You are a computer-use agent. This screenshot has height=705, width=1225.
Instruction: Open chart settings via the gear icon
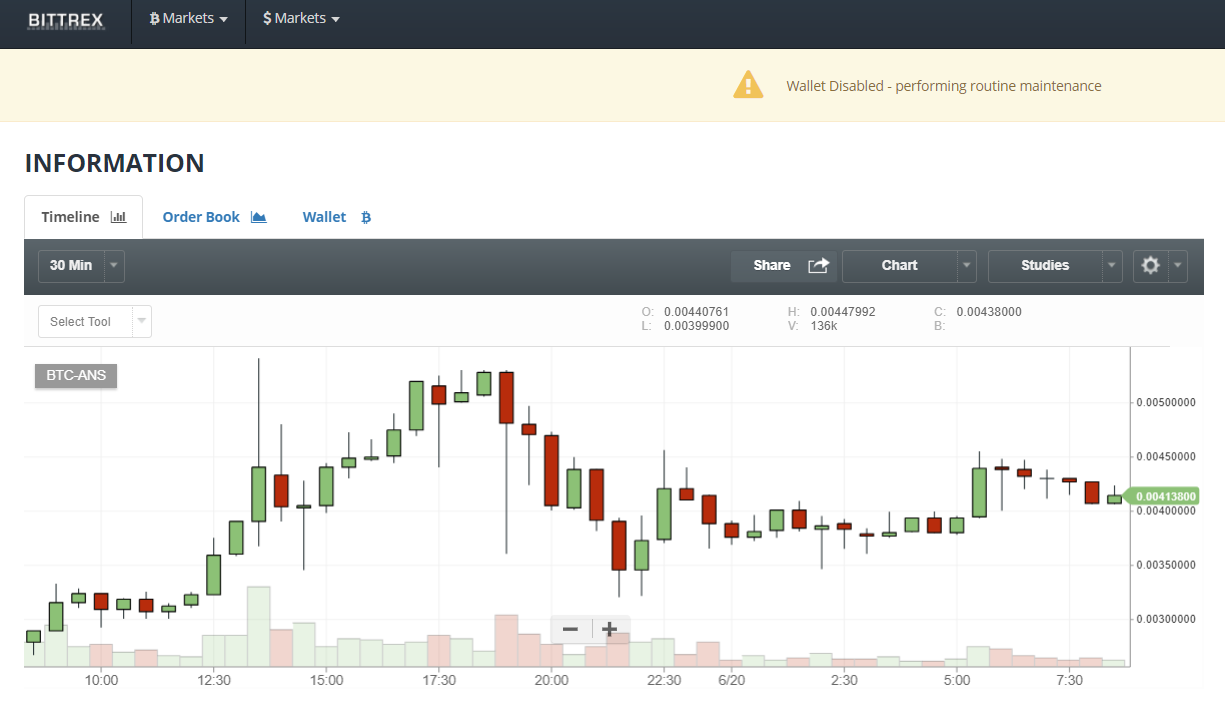[1149, 265]
